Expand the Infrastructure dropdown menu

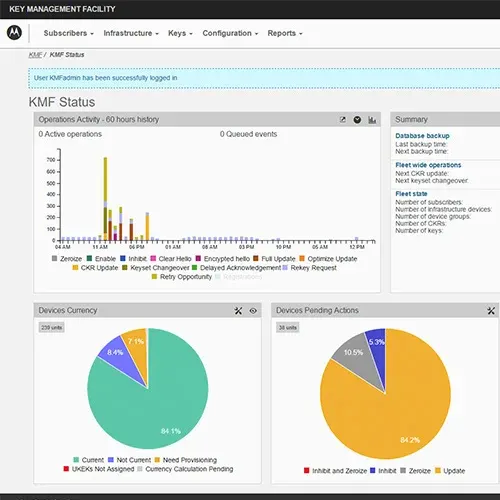[131, 33]
